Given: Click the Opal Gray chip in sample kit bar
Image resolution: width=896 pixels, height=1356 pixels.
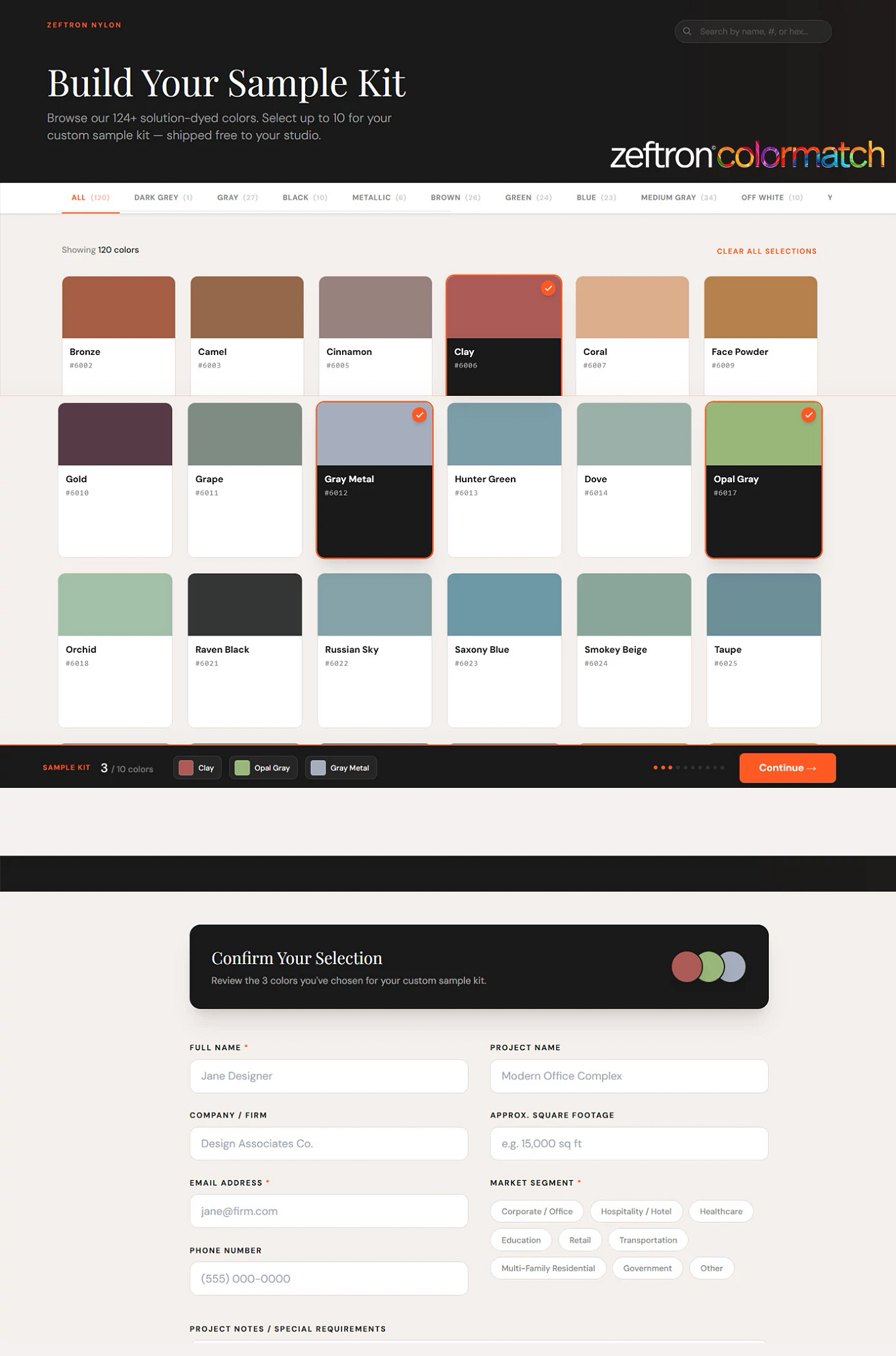Looking at the screenshot, I should pyautogui.click(x=263, y=768).
